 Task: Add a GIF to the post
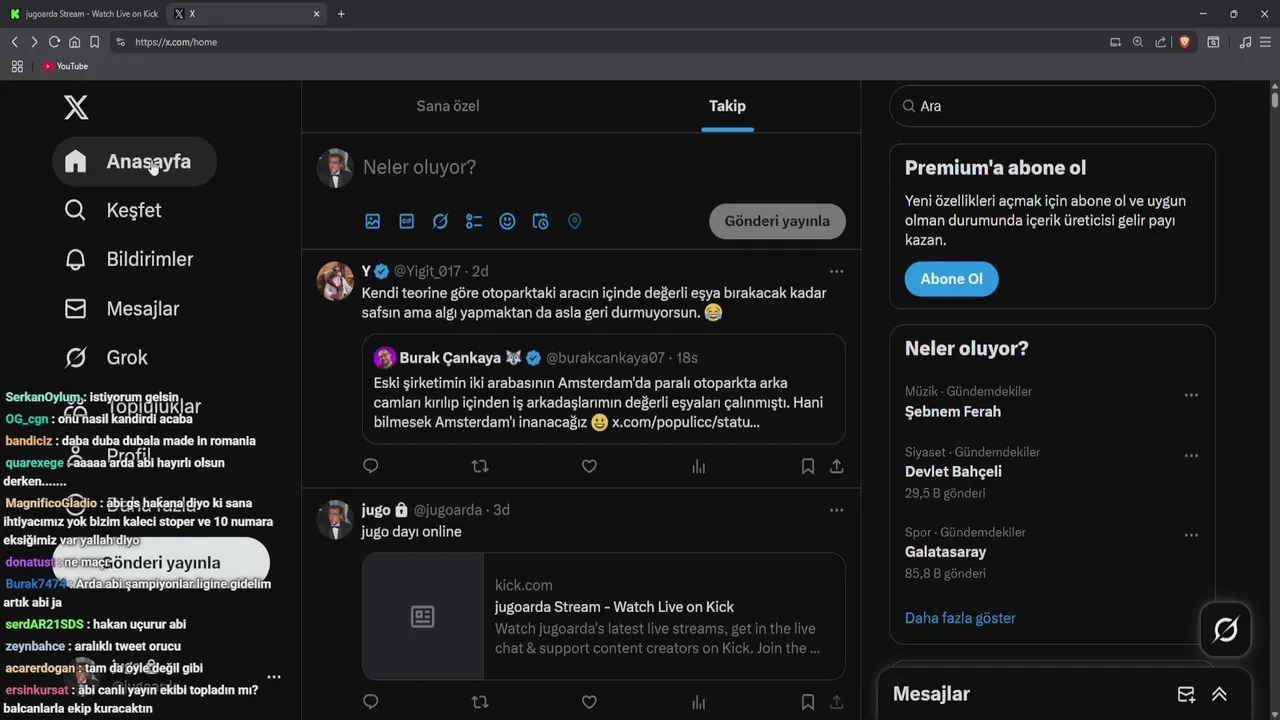pyautogui.click(x=407, y=221)
